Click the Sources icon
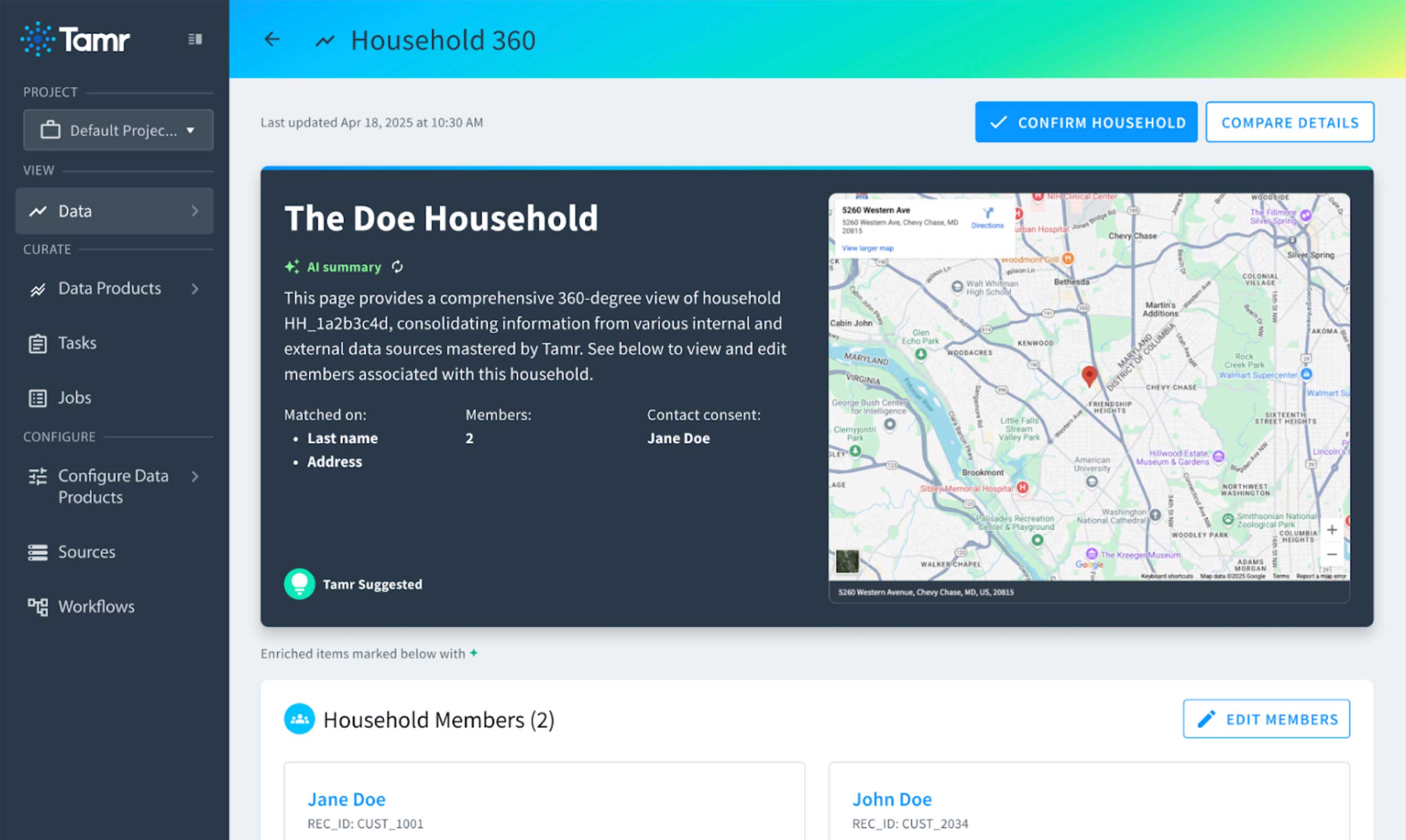Viewport: 1406px width, 840px height. pyautogui.click(x=37, y=551)
